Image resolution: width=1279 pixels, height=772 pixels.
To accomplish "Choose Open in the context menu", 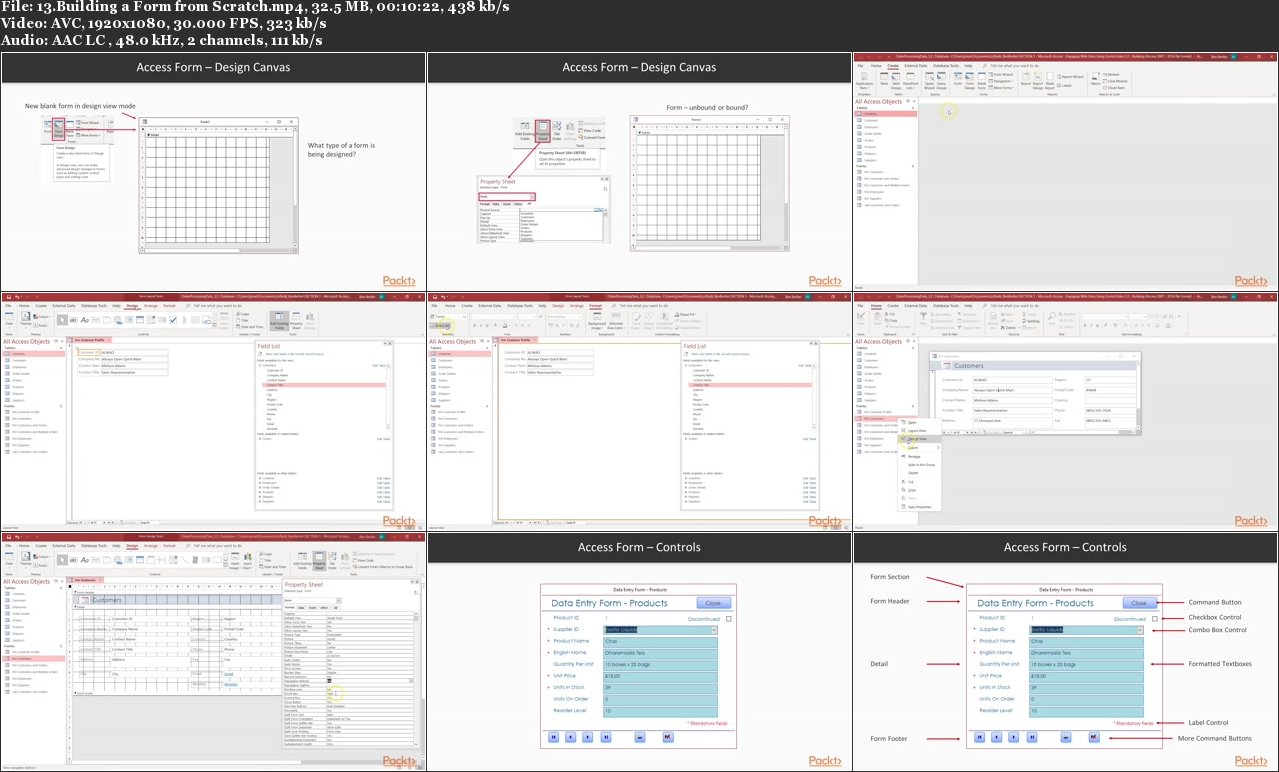I will pyautogui.click(x=917, y=422).
